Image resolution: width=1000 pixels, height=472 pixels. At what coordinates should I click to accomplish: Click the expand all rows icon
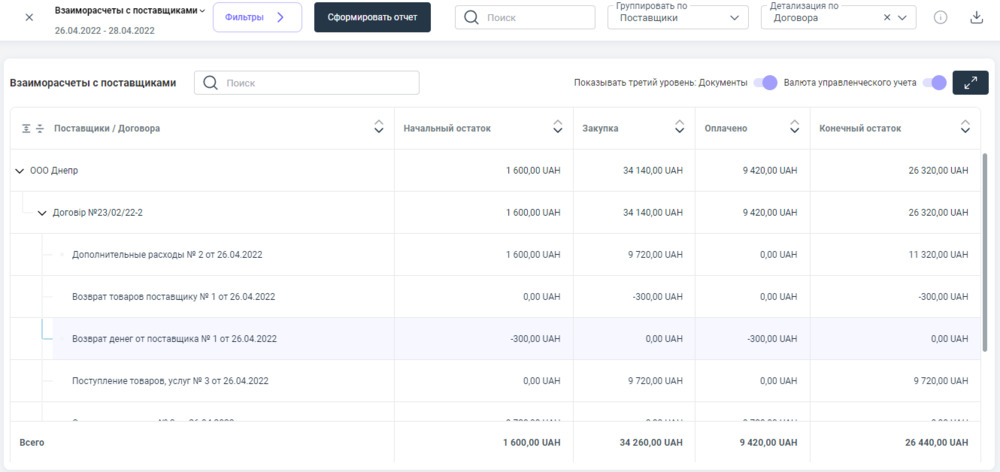pyautogui.click(x=26, y=128)
